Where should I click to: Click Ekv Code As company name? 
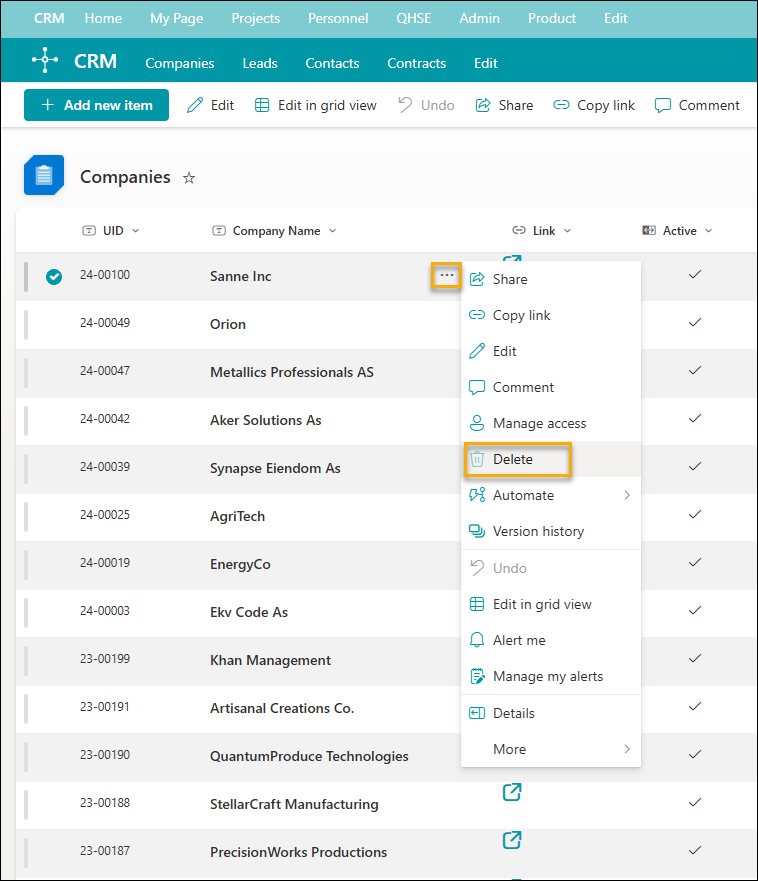click(x=249, y=612)
